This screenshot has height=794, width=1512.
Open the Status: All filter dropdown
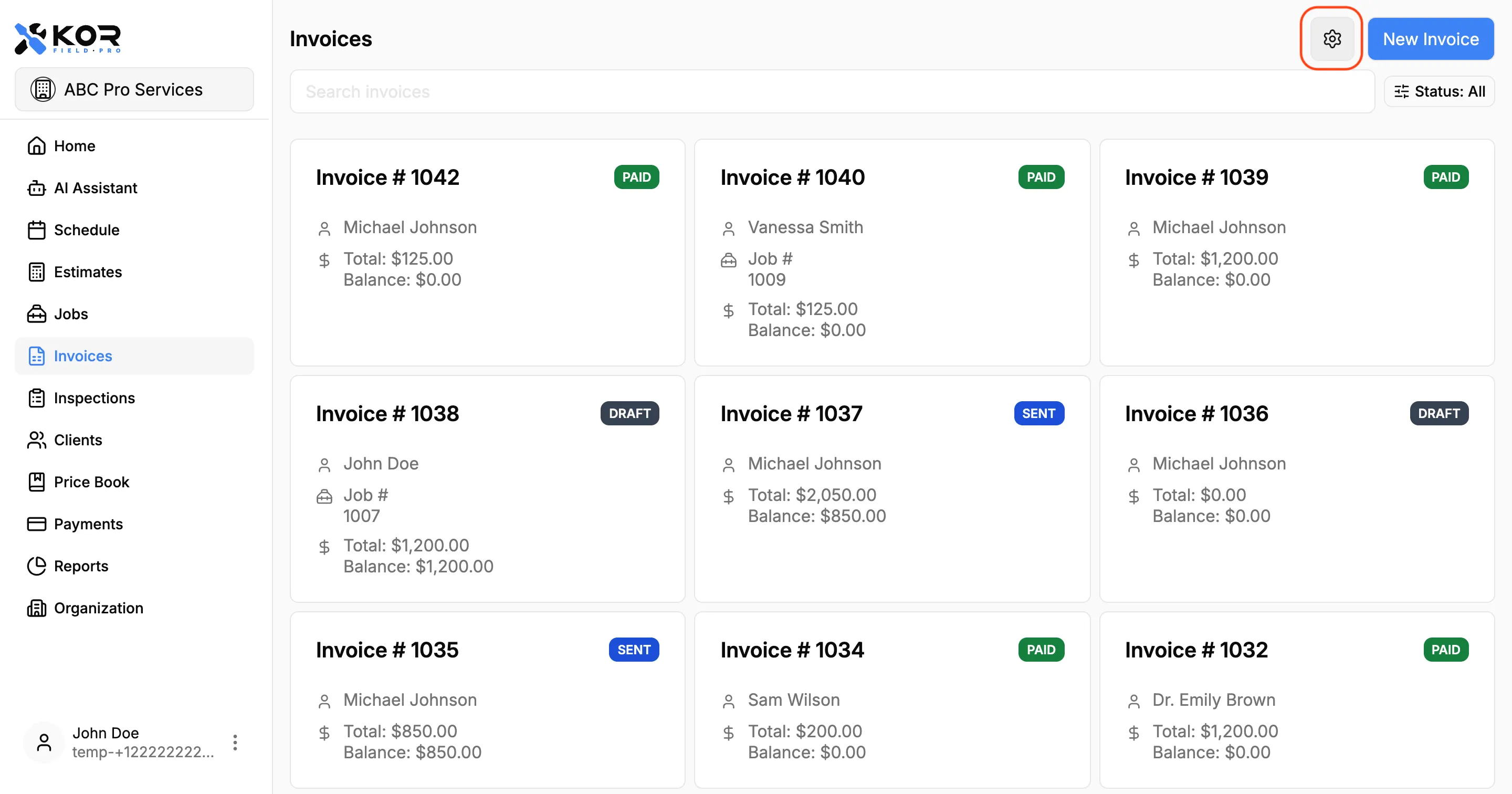pos(1438,91)
